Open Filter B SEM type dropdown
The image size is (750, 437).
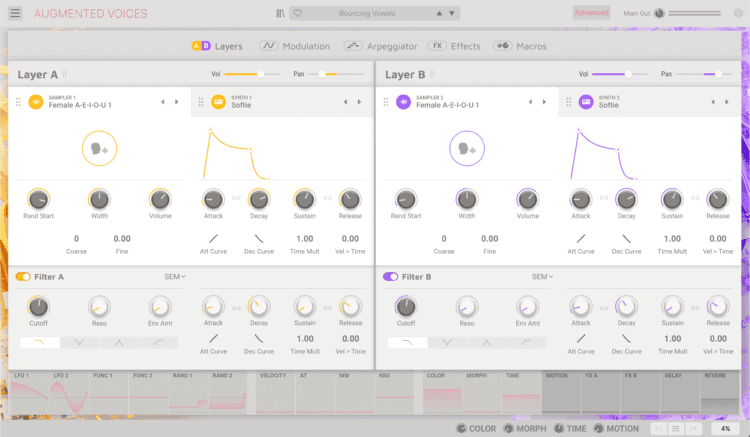[x=542, y=277]
